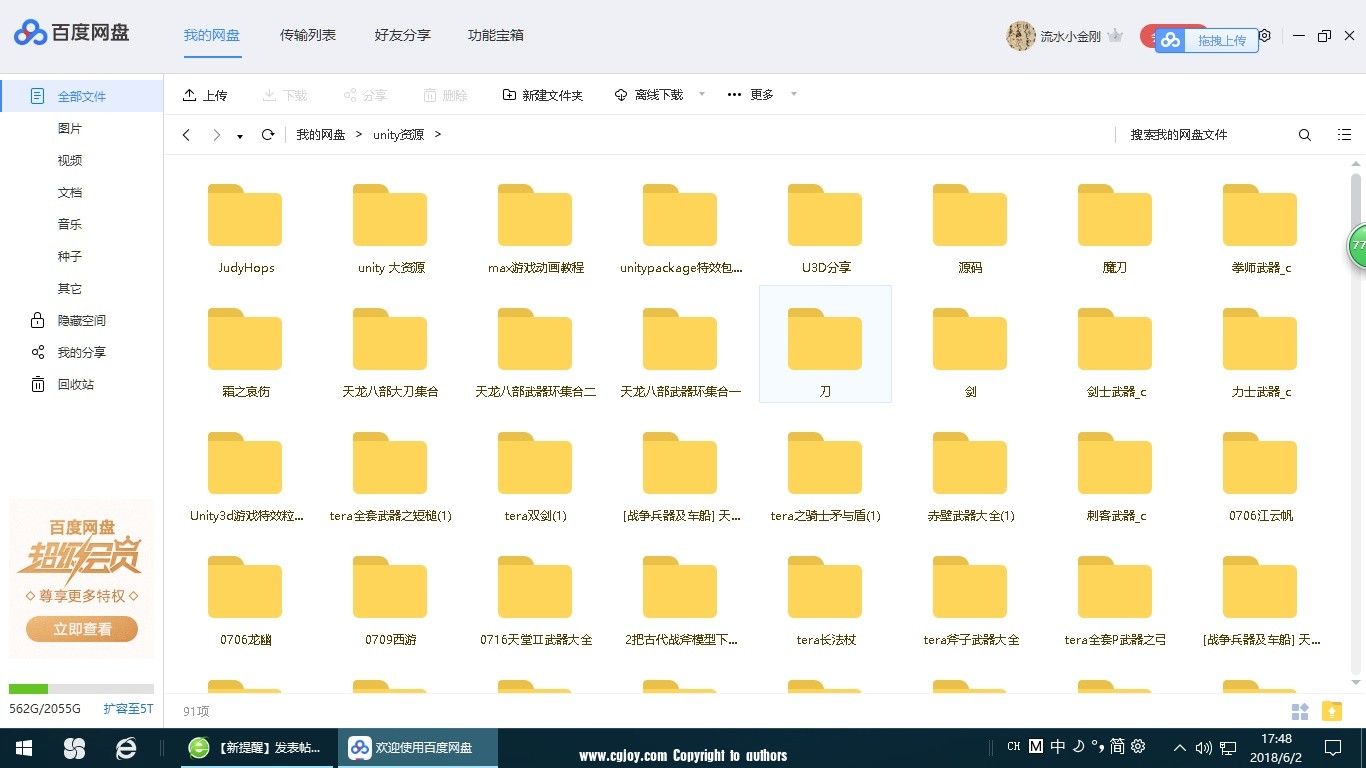Open the navigation history dropdown arrow
1366x768 pixels.
pyautogui.click(x=240, y=136)
